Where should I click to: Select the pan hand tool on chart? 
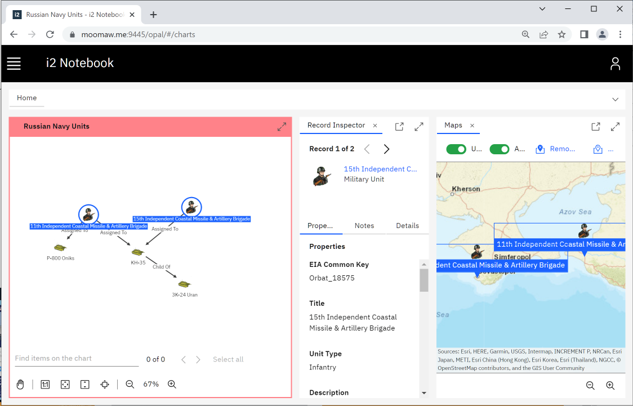coord(20,384)
